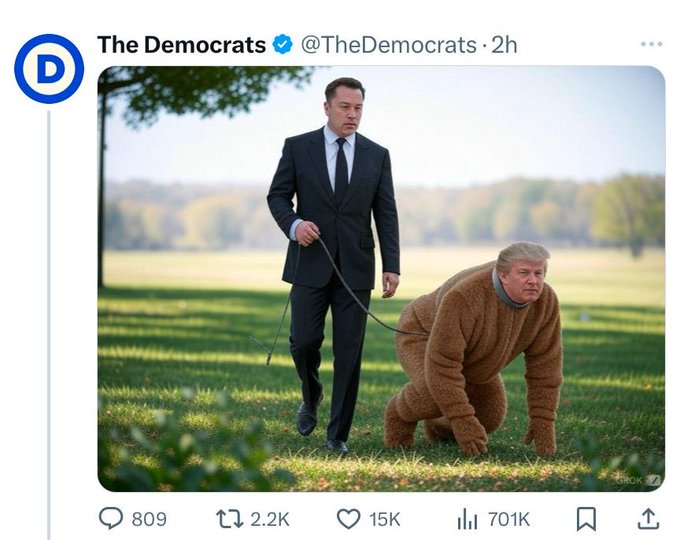The width and height of the screenshot is (680, 540).
Task: Click the man in the dark suit in the image
Action: pyautogui.click(x=335, y=250)
